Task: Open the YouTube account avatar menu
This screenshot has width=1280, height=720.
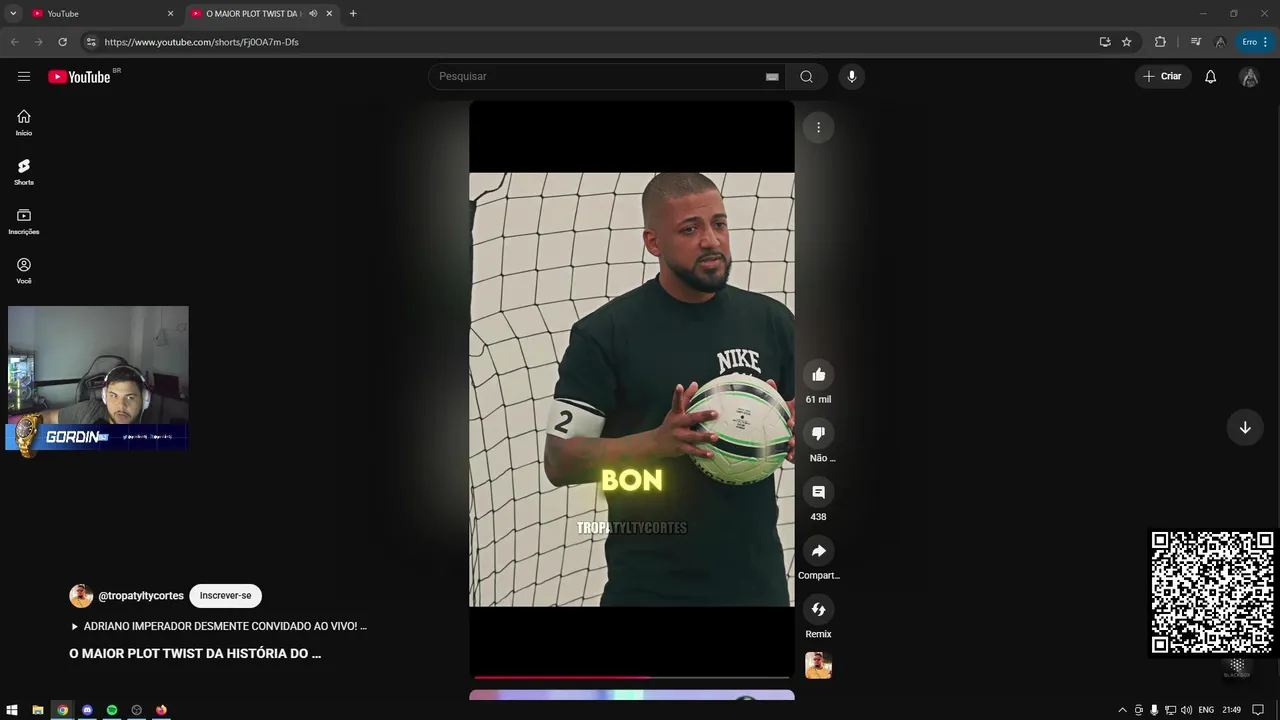Action: [x=1249, y=76]
